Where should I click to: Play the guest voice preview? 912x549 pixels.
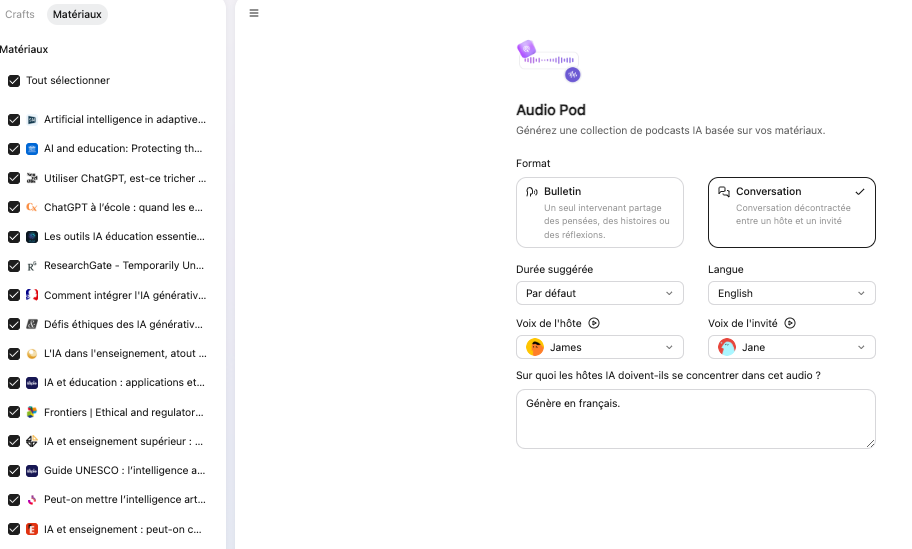coord(790,323)
